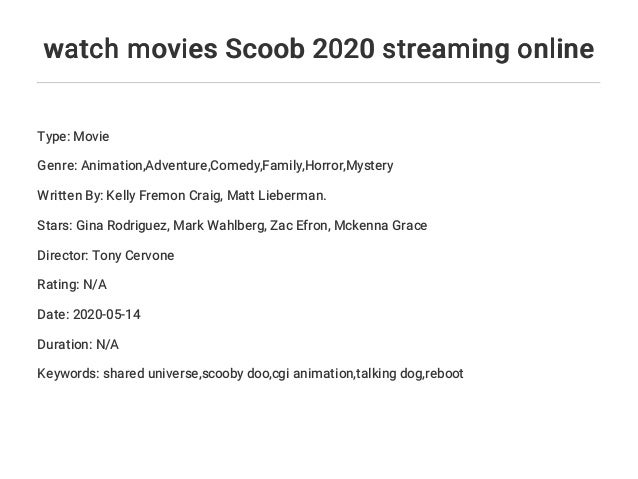Click the Keywords line
The image size is (638, 479).
(x=250, y=374)
